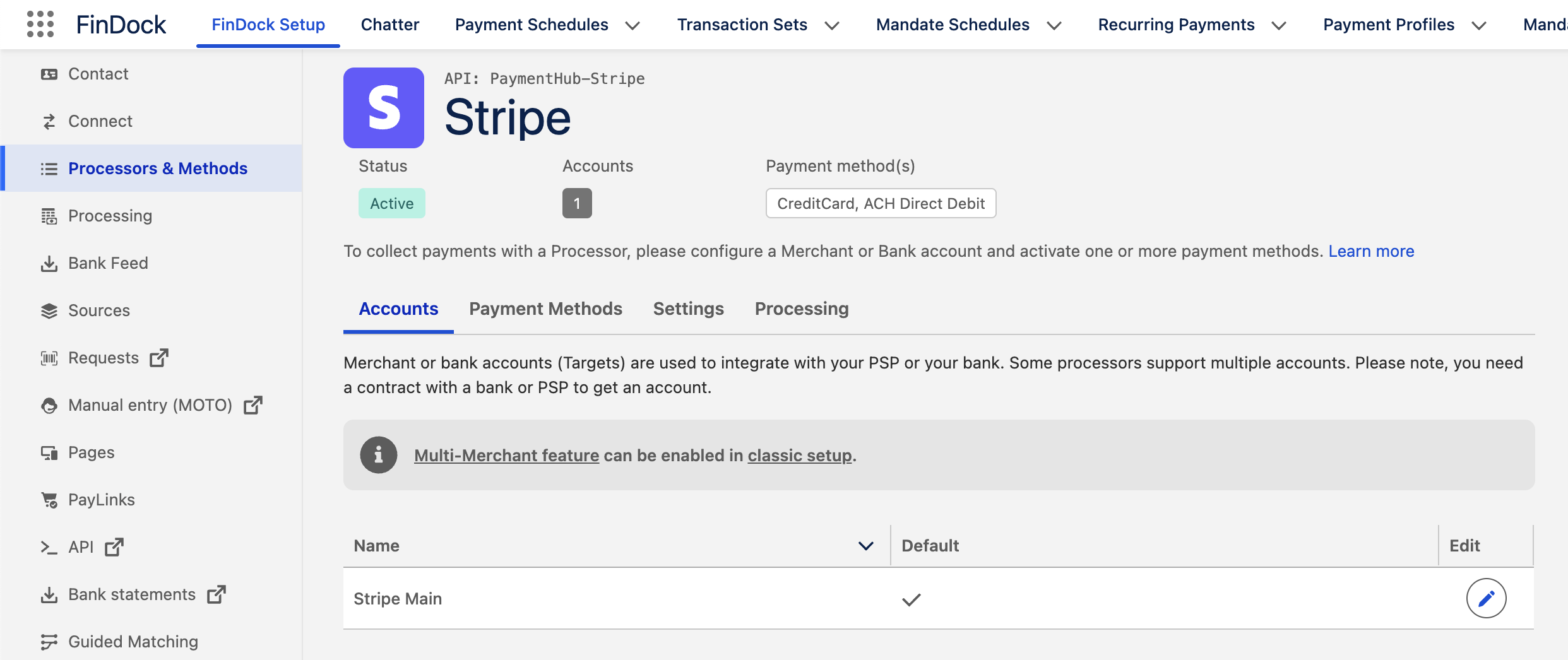
Task: Open Bank statements external link icon
Action: 217,594
